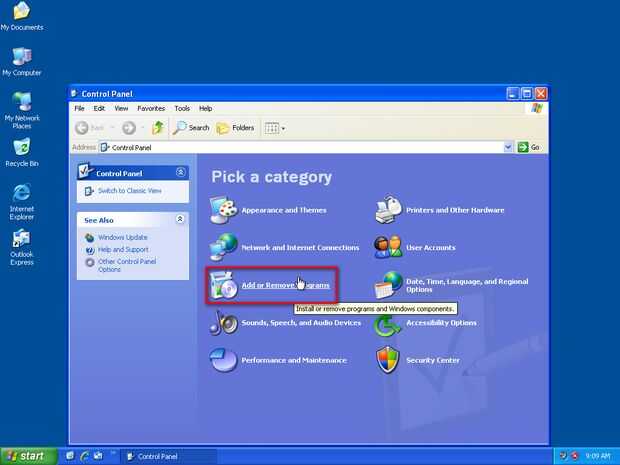Click the Back toolbar button
Image resolution: width=620 pixels, height=465 pixels.
click(90, 128)
